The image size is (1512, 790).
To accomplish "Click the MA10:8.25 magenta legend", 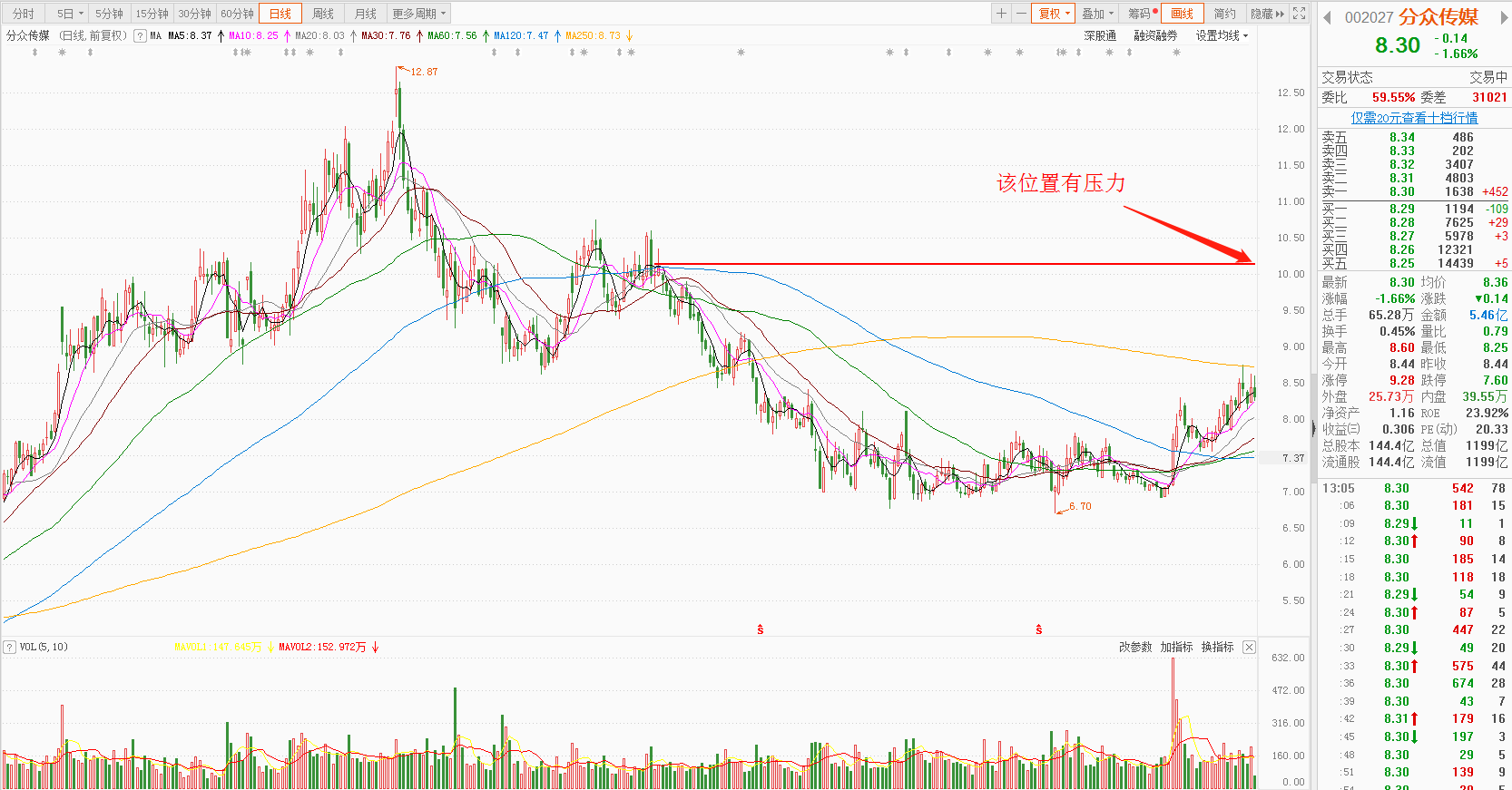I will click(254, 36).
